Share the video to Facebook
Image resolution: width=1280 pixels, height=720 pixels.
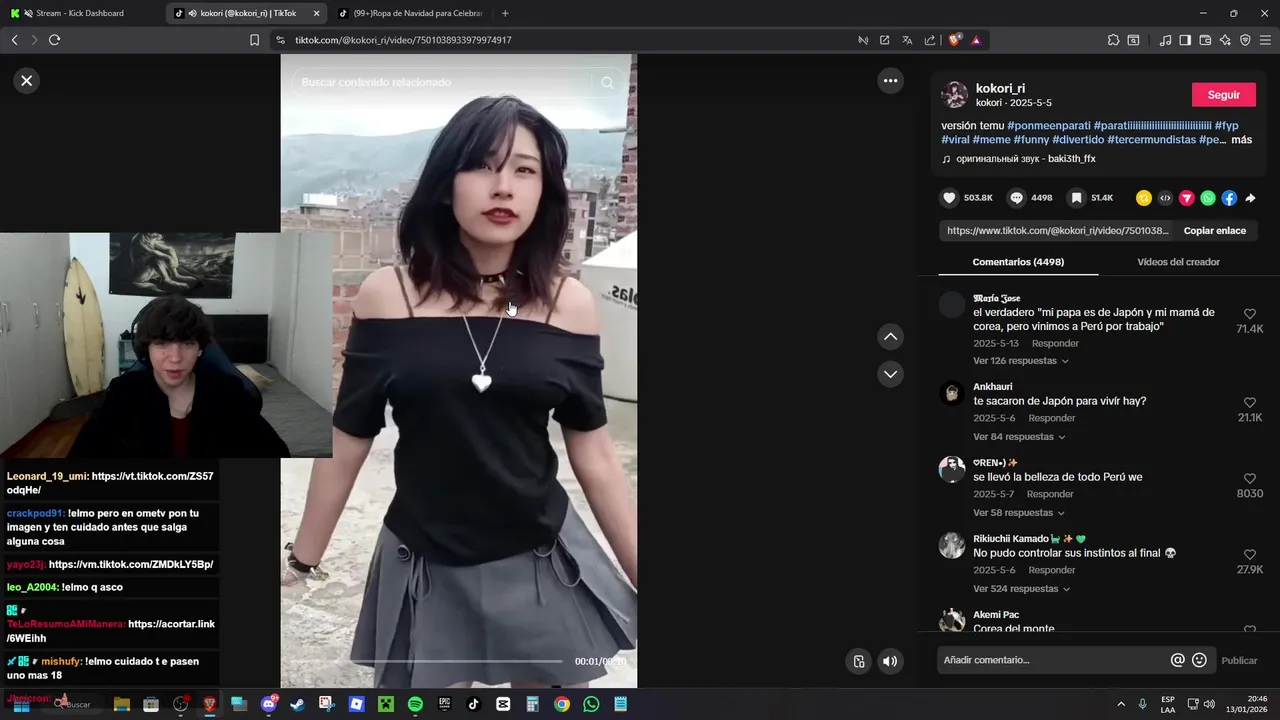pos(1229,198)
